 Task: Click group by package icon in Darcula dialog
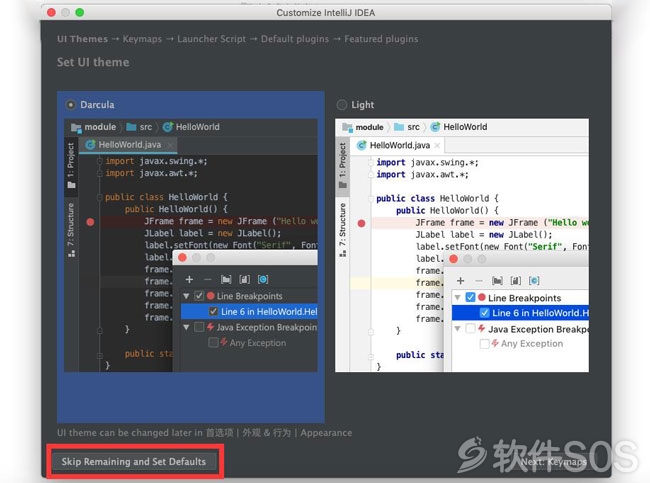point(226,279)
